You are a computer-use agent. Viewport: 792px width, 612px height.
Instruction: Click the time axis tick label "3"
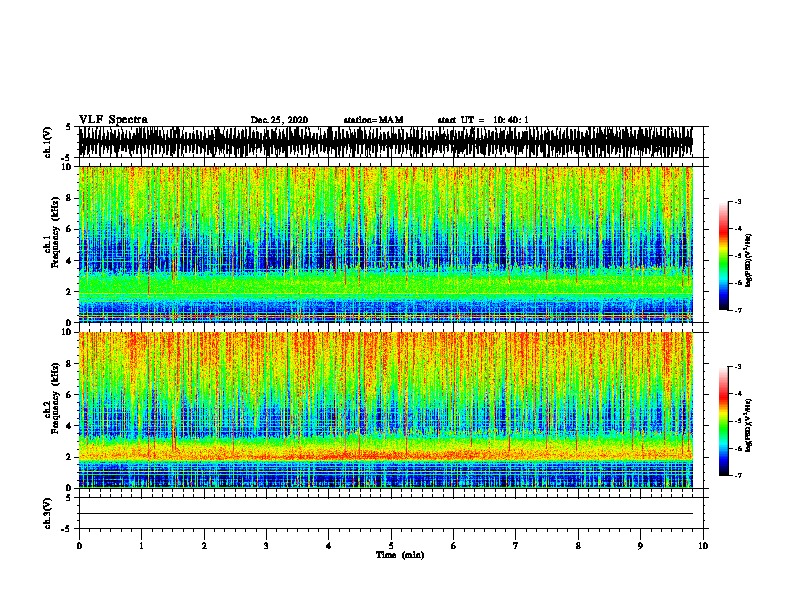coord(266,546)
